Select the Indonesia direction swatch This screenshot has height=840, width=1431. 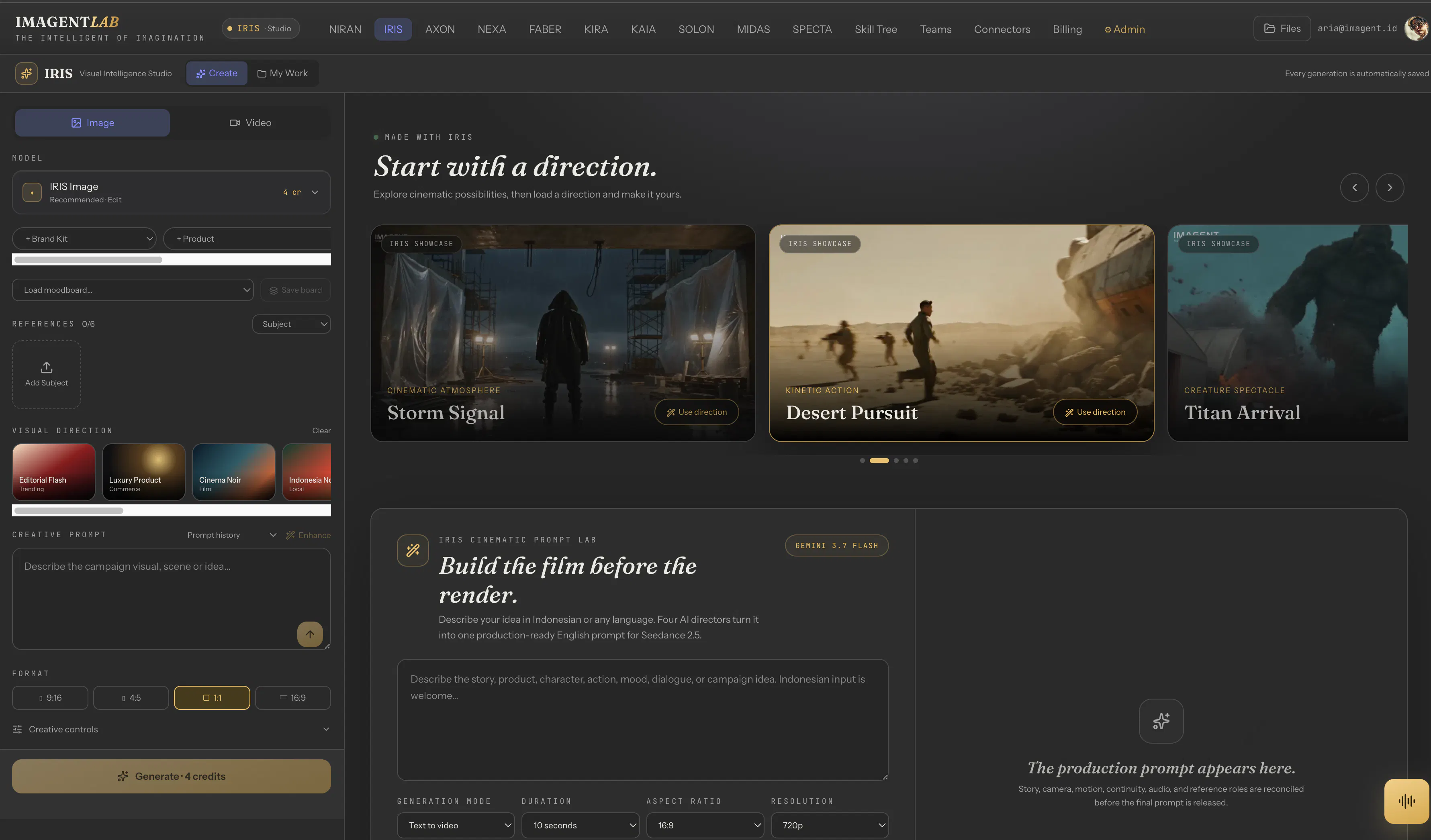[x=307, y=472]
